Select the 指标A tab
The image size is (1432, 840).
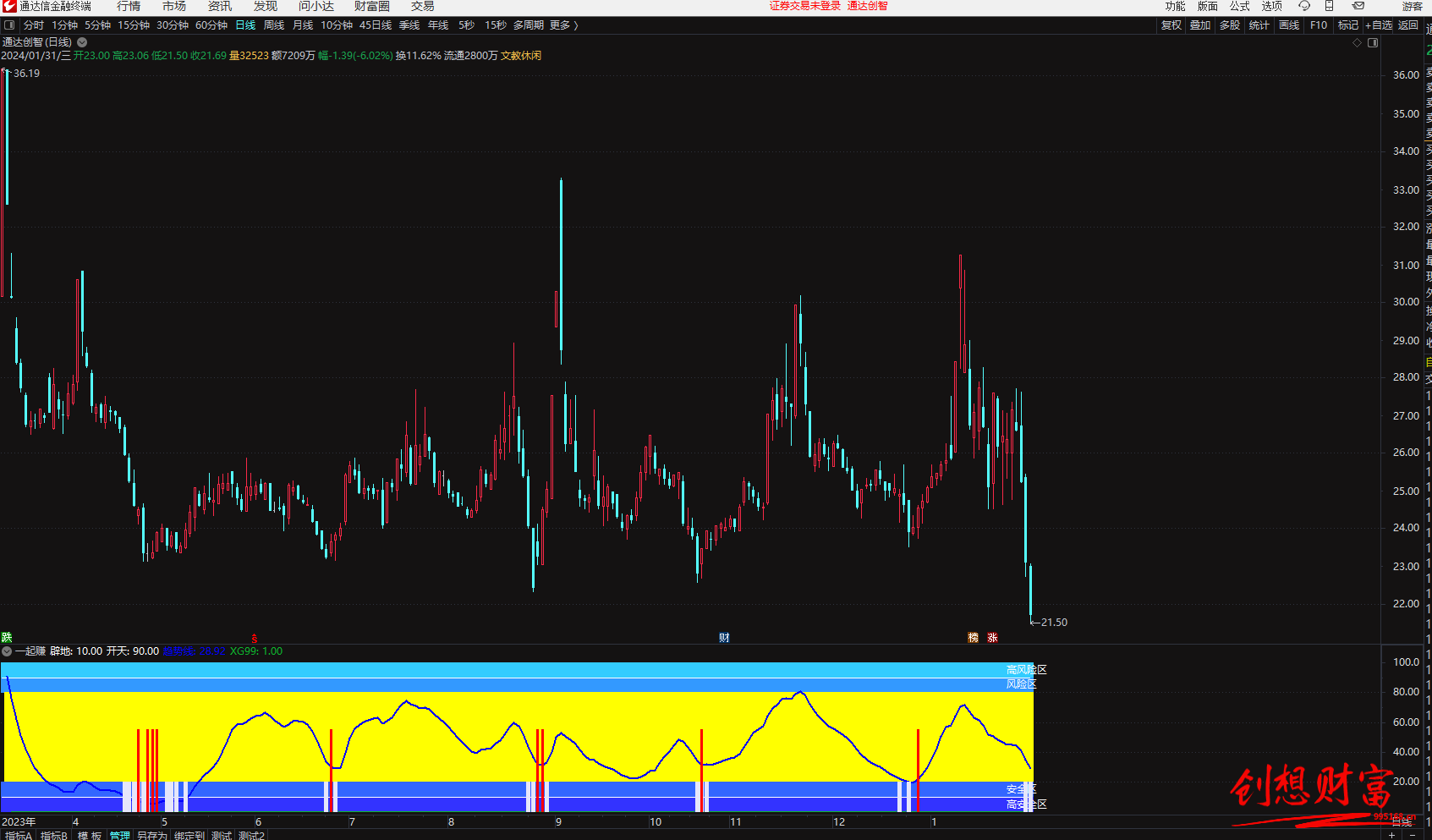[x=18, y=835]
